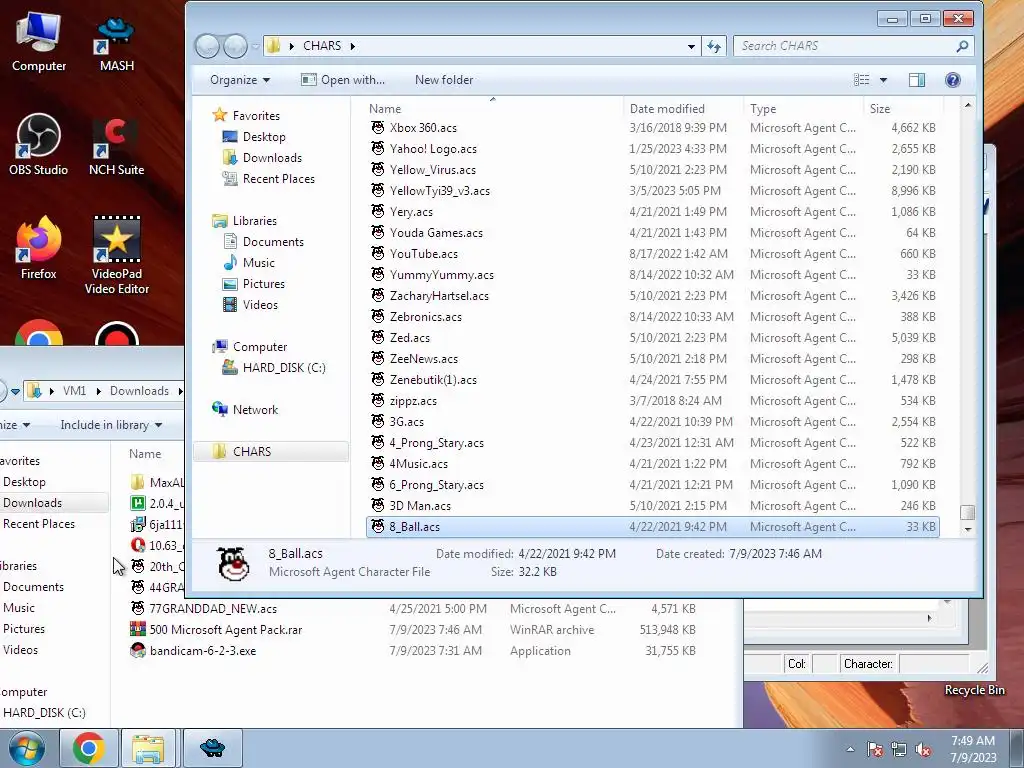The image size is (1024, 768).
Task: Click the refresh button beside the address bar
Action: pos(714,46)
